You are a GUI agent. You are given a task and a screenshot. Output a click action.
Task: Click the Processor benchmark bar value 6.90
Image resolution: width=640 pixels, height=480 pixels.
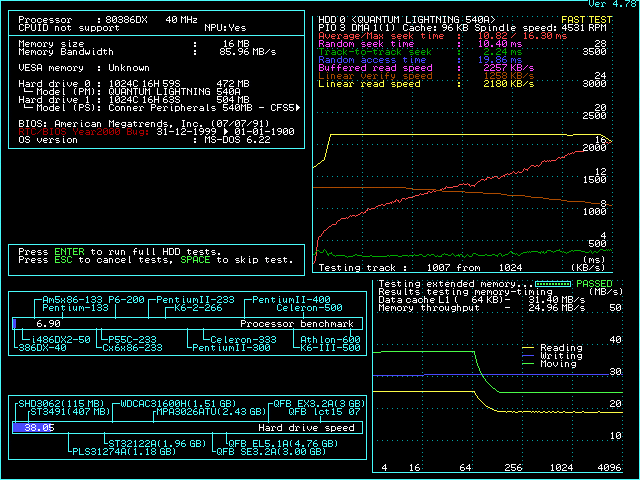48,324
